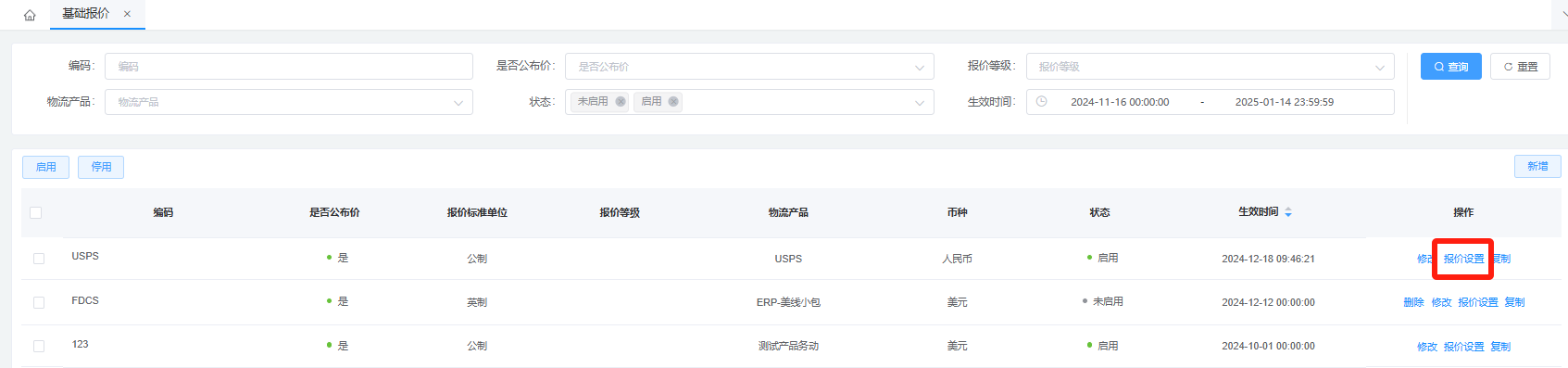Click 报价设置 in the 123 row
1568x368 pixels.
click(1463, 347)
